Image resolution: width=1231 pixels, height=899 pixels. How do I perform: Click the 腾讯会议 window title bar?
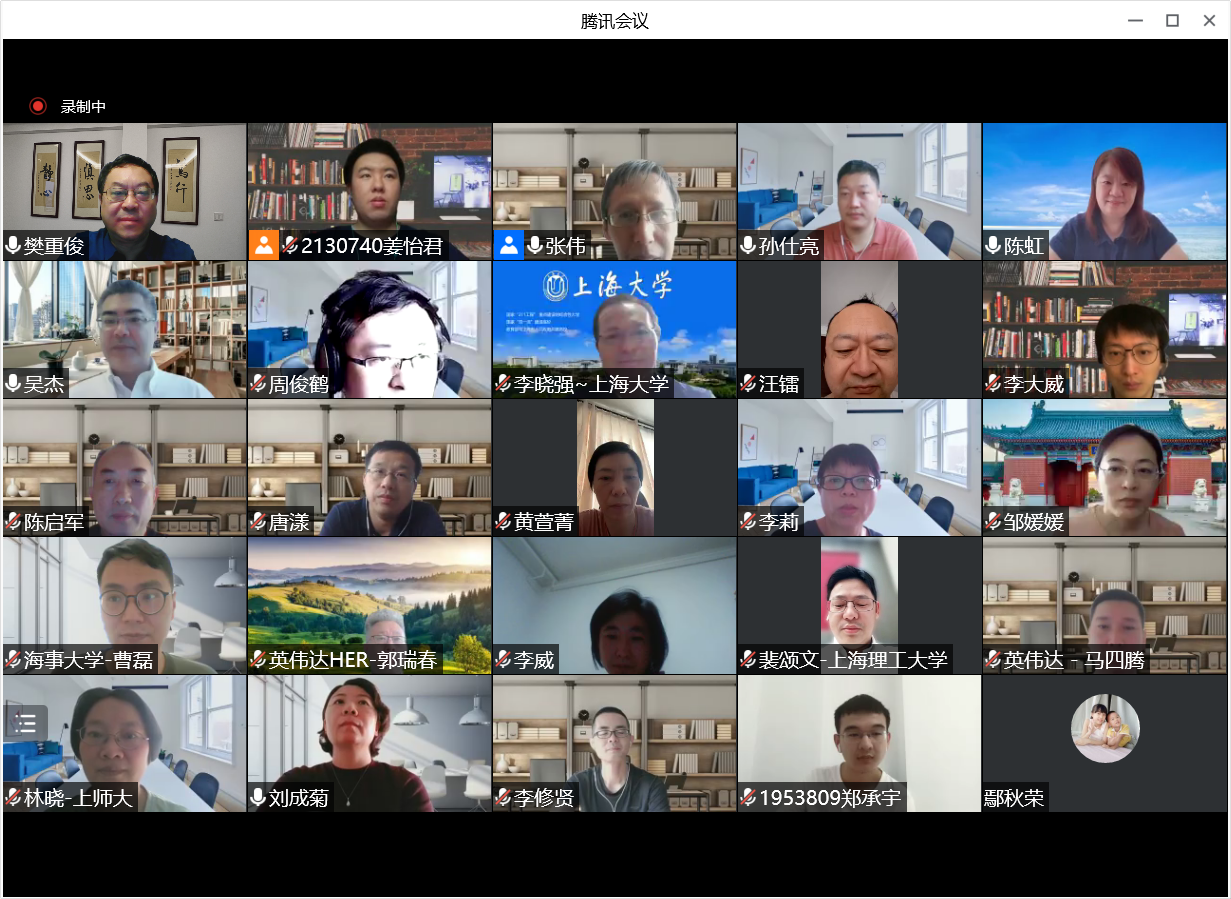pos(614,20)
